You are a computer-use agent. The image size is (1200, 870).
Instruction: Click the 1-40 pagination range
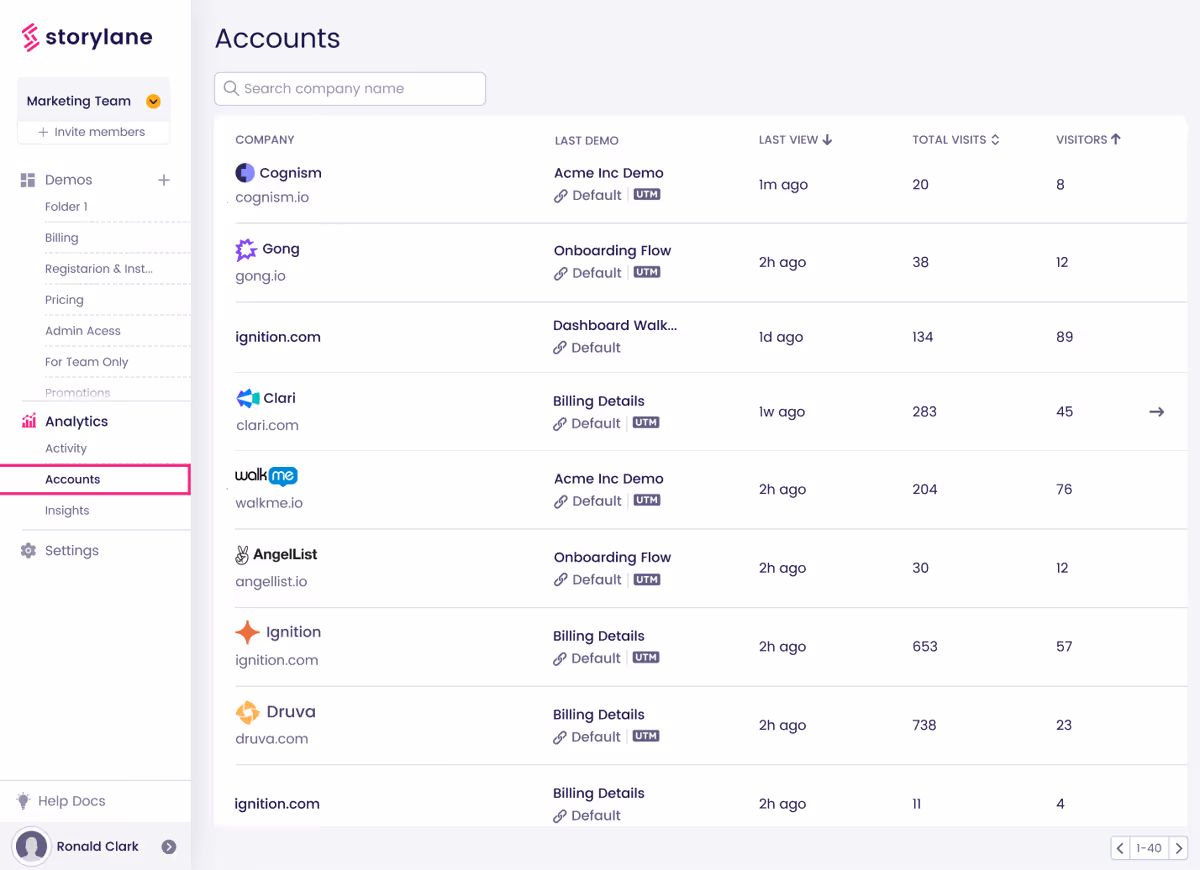click(x=1149, y=848)
